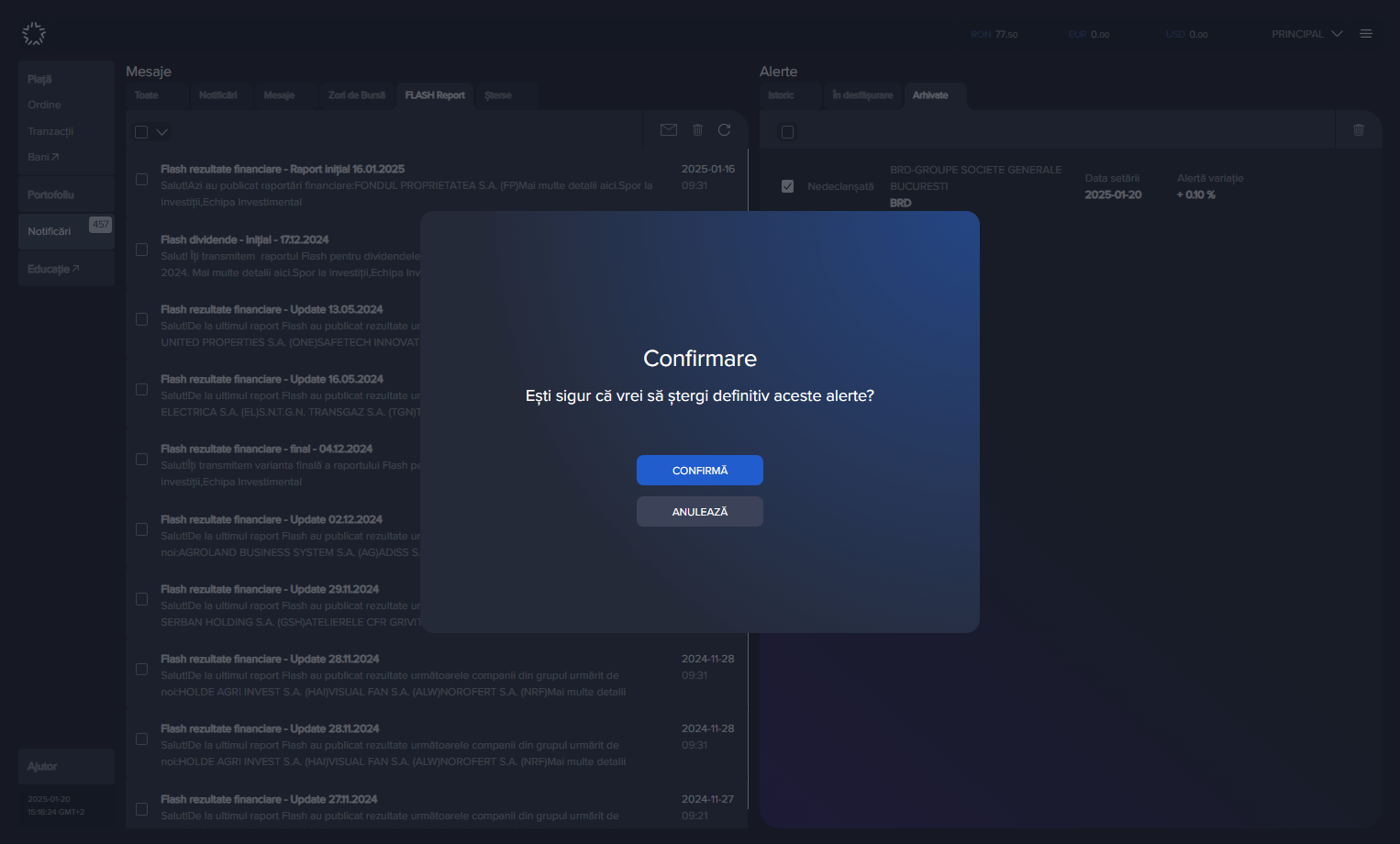Viewport: 1400px width, 844px height.
Task: Switch to the Toate messages tab
Action: (147, 95)
